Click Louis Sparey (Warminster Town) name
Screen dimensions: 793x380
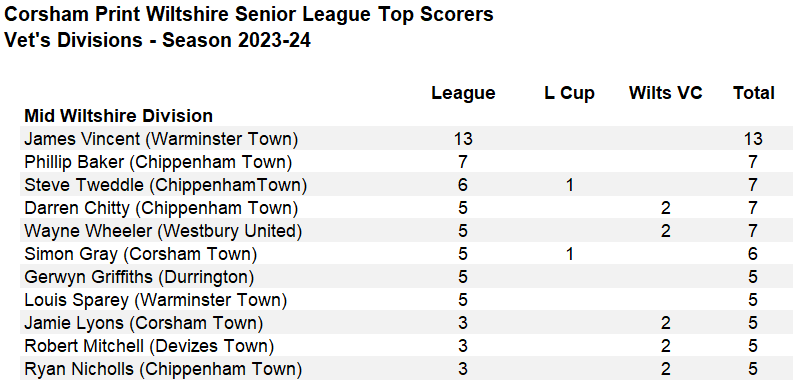pos(156,300)
